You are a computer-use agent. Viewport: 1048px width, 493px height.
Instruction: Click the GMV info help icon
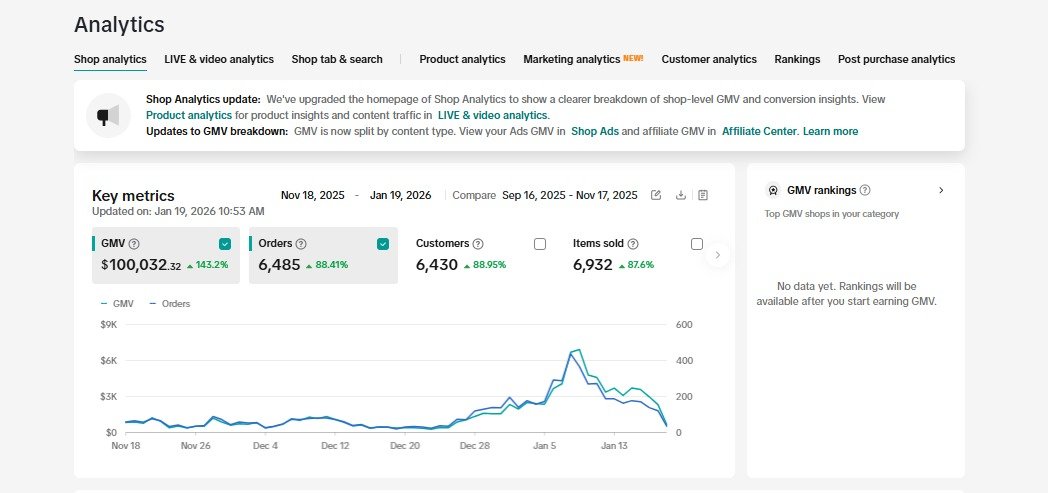point(134,244)
